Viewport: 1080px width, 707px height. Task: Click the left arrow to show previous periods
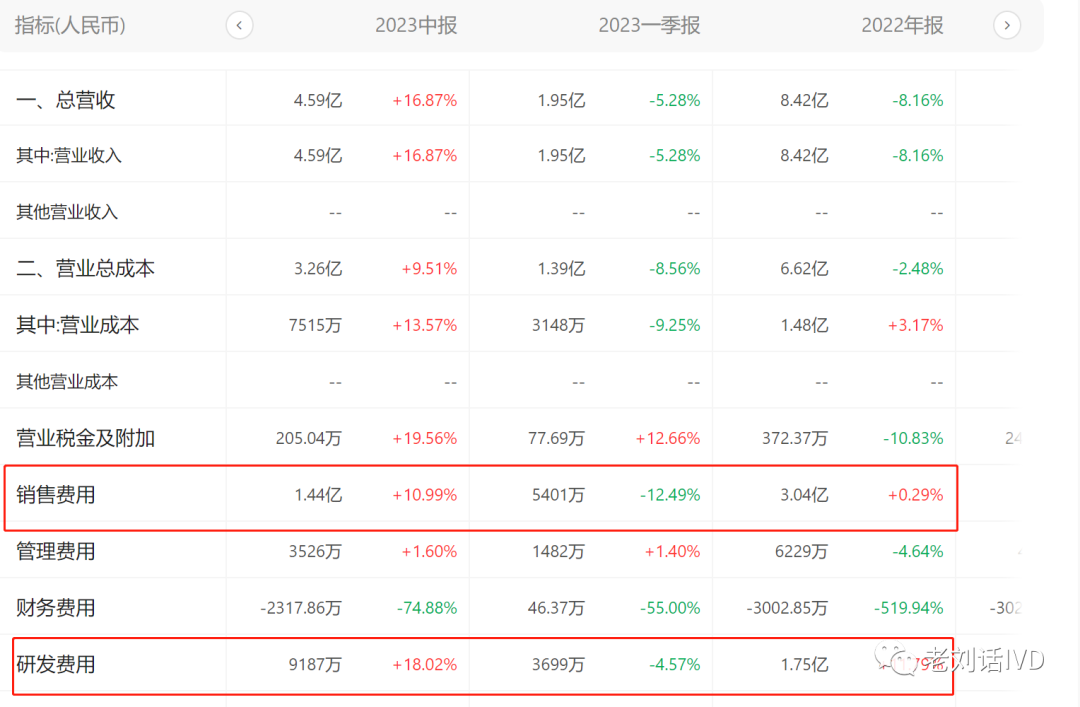(240, 25)
